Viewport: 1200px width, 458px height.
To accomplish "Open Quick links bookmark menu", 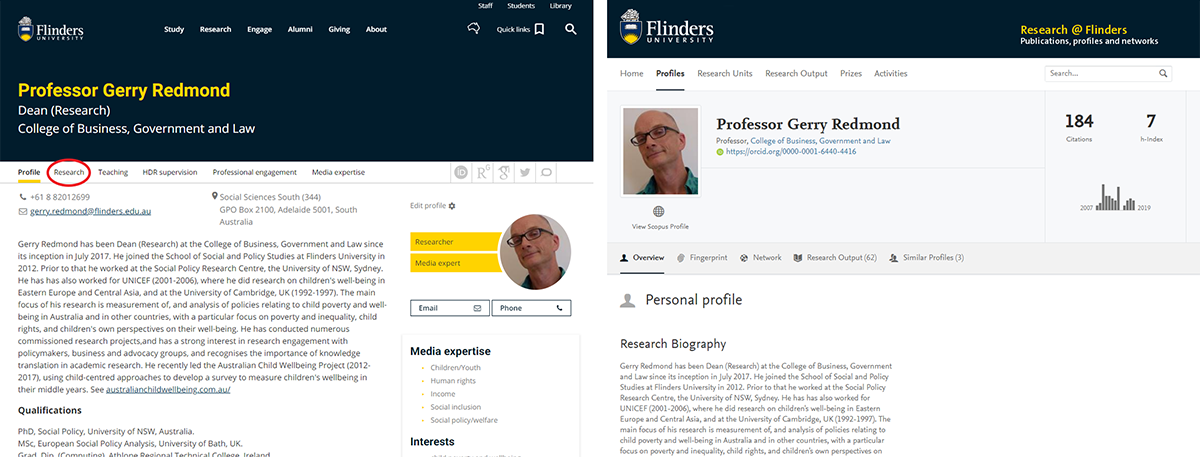I will [521, 29].
